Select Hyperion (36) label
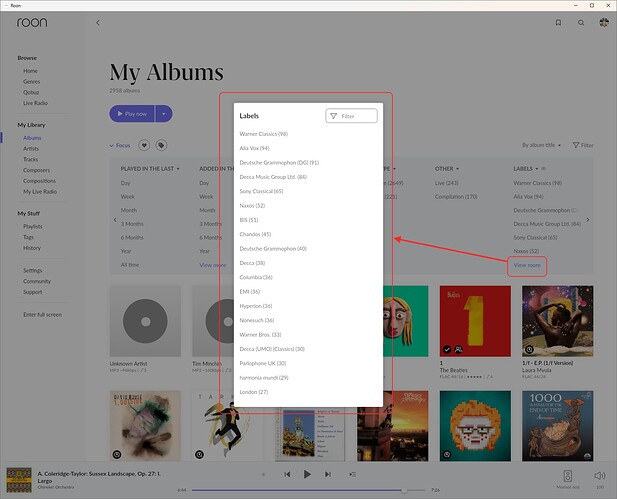This screenshot has width=617, height=499. point(256,306)
